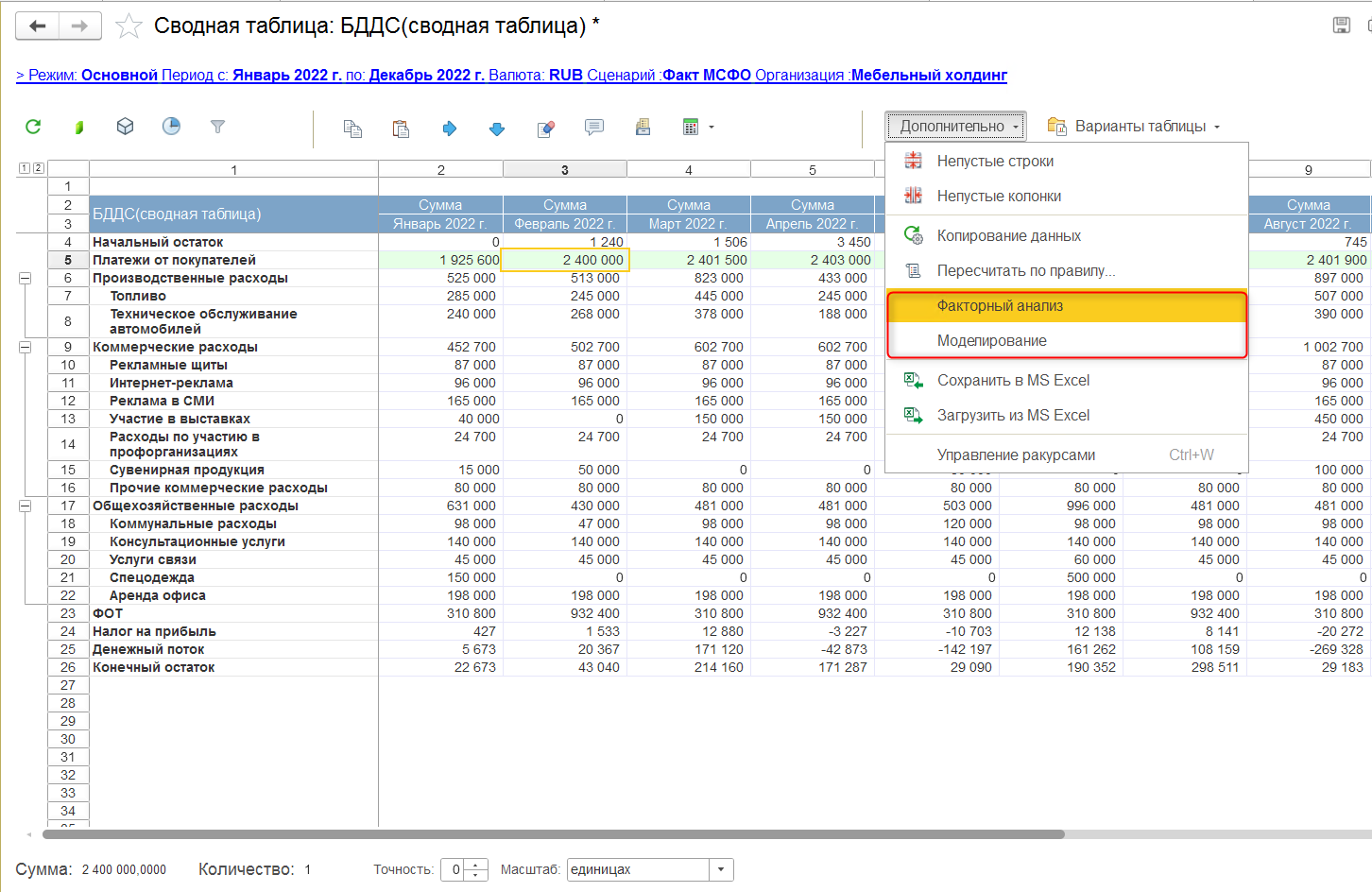Image resolution: width=1372 pixels, height=892 pixels.
Task: Select Факторный анализ from the menu
Action: [x=1000, y=306]
